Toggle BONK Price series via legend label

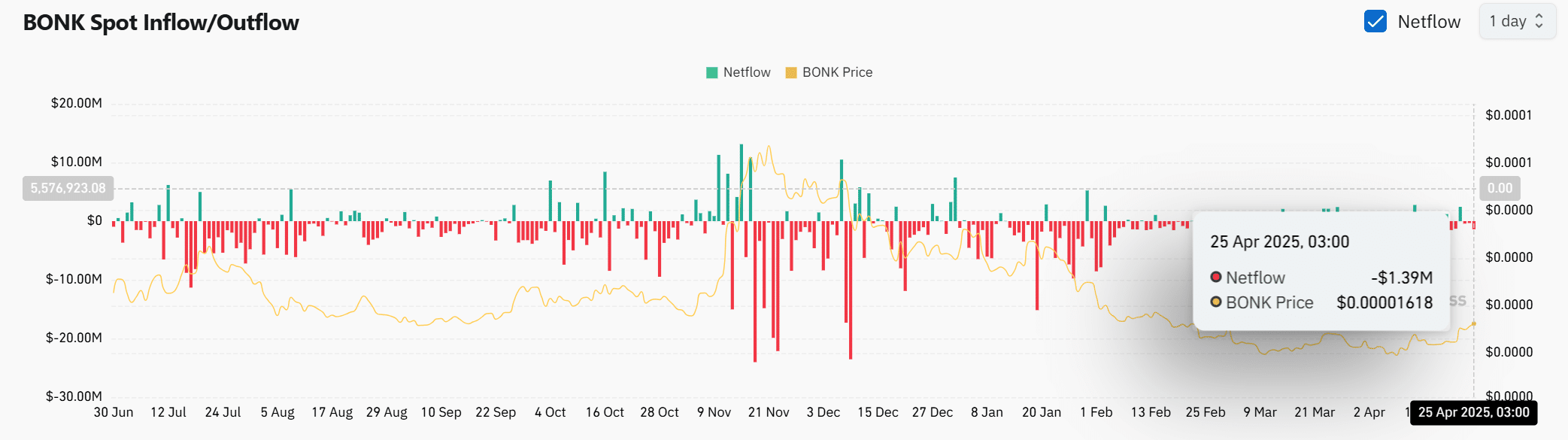837,73
